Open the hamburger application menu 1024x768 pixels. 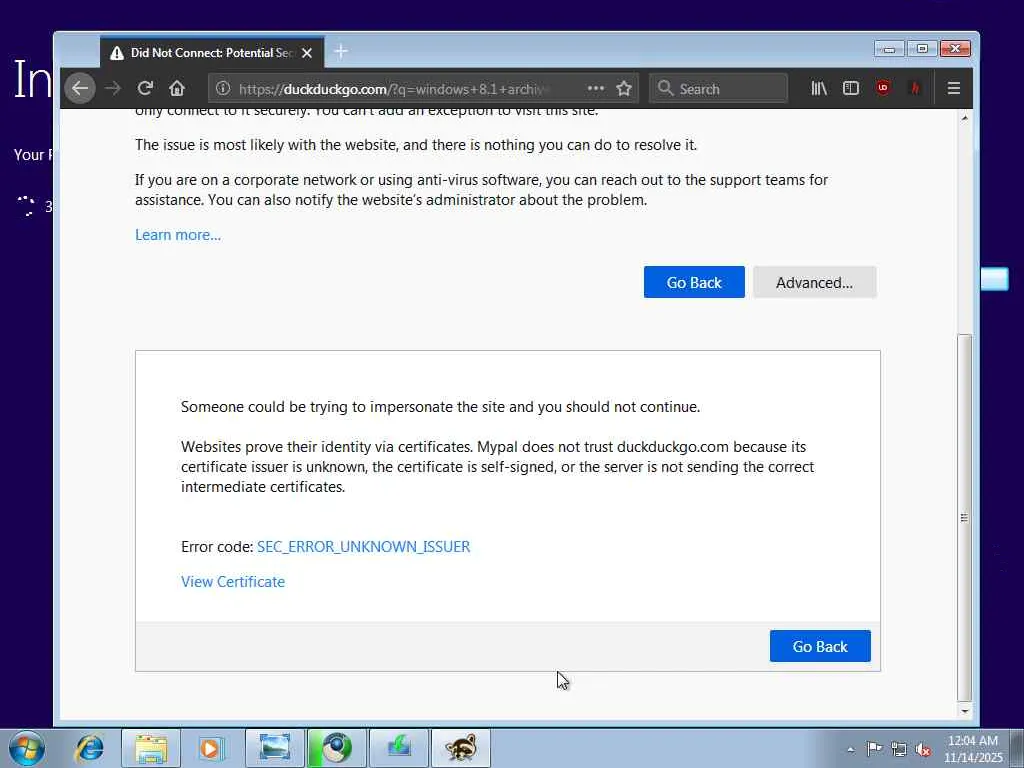click(x=953, y=88)
